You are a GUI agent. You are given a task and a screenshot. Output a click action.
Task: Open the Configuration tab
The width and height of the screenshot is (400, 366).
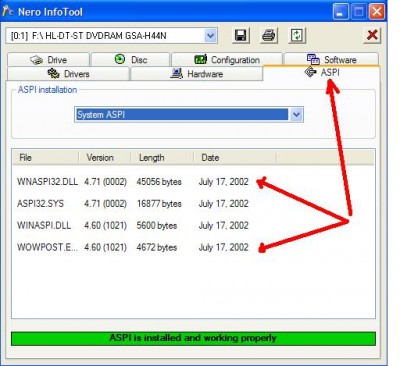(227, 59)
